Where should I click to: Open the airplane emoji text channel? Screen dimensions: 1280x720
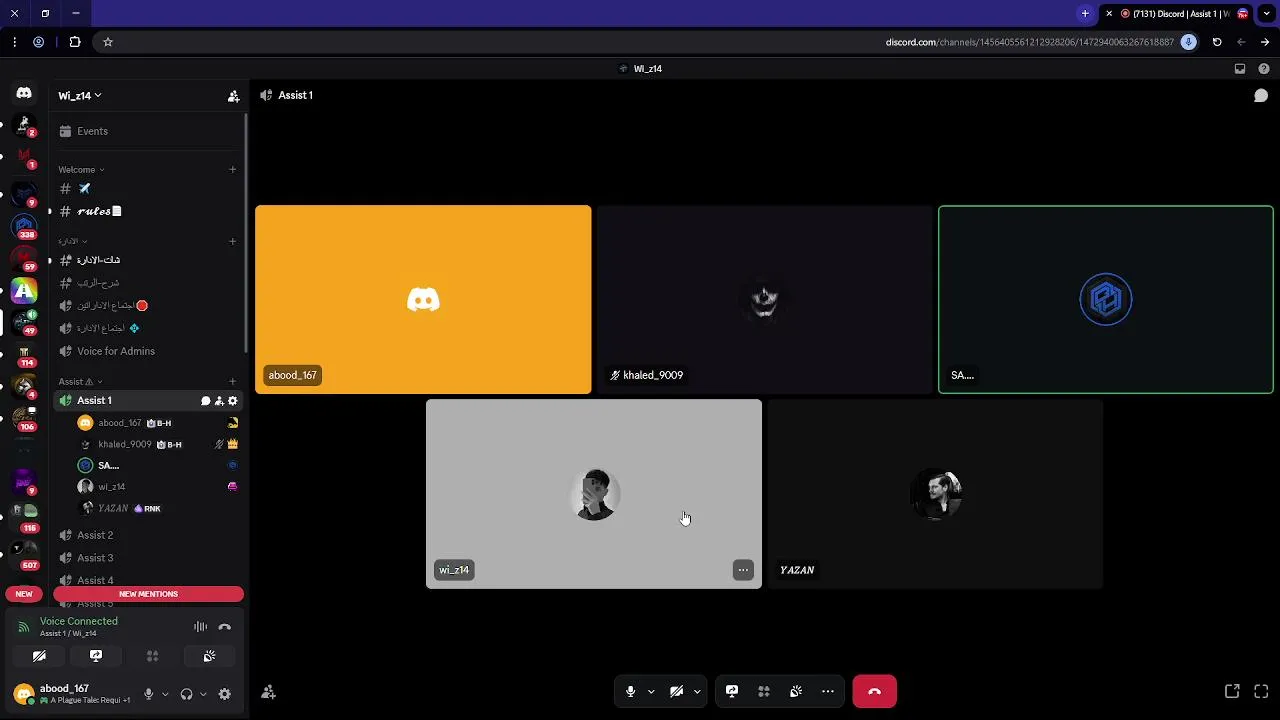click(146, 189)
